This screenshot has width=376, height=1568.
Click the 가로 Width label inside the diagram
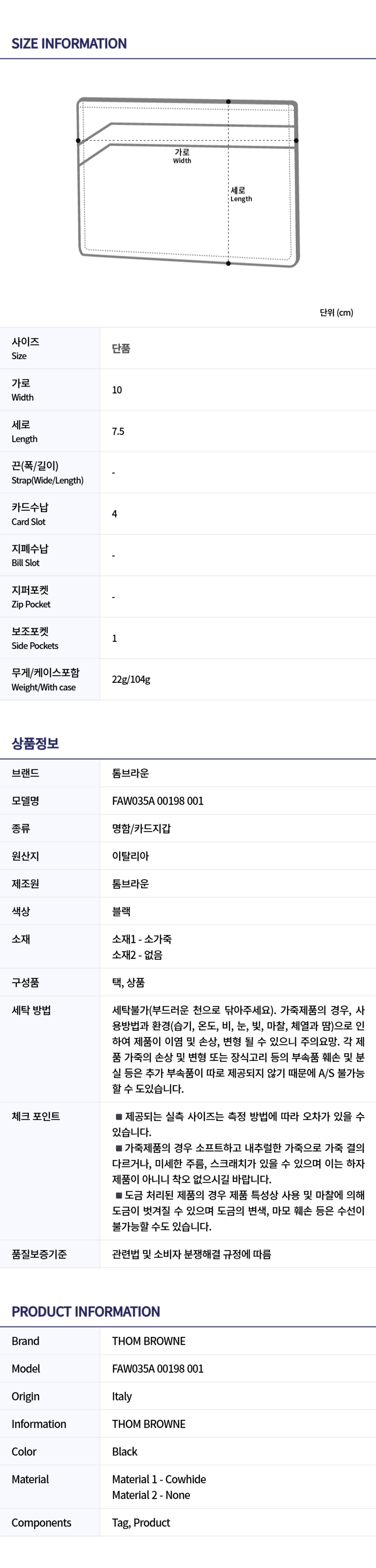(182, 156)
